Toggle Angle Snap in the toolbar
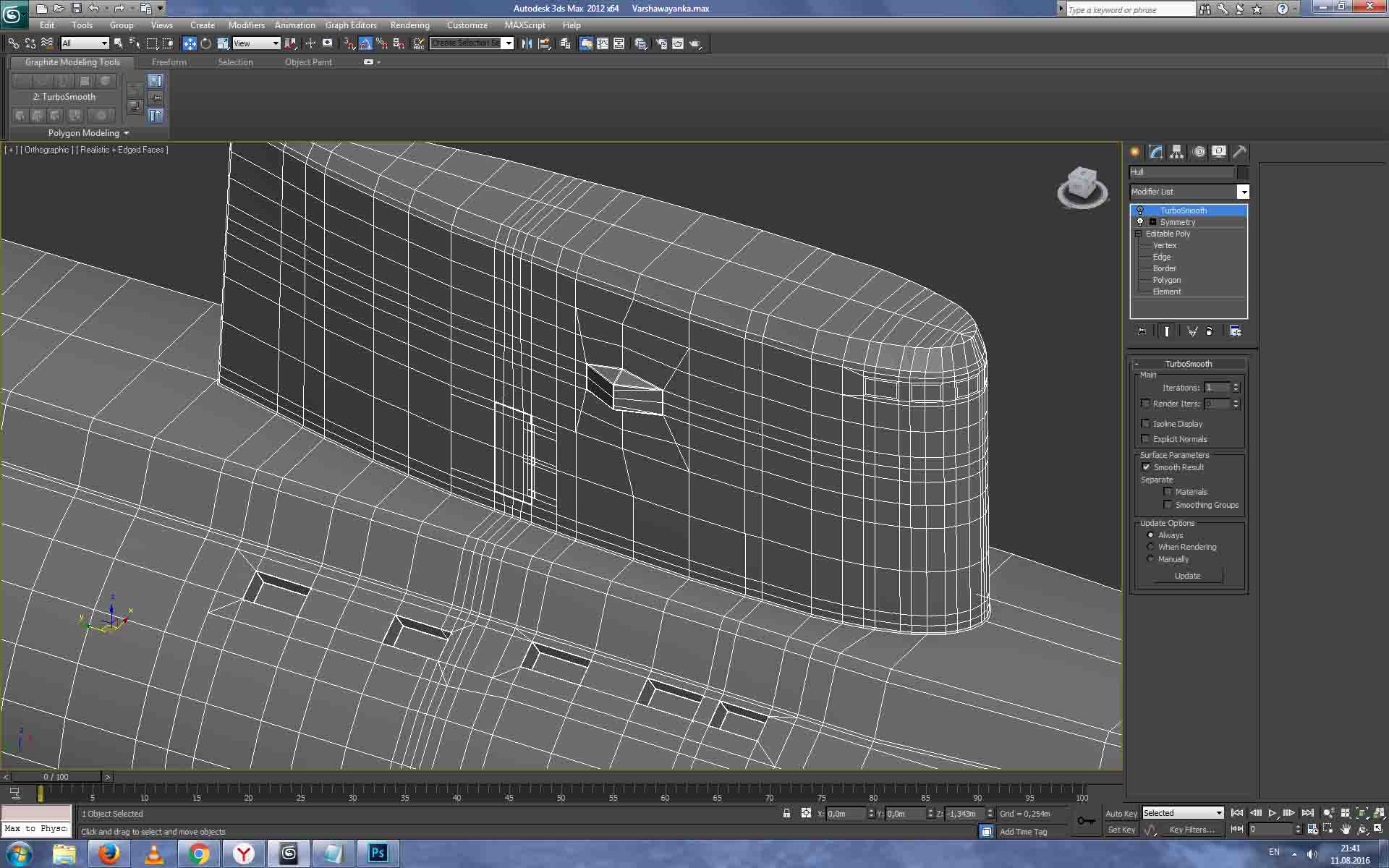 click(x=366, y=43)
